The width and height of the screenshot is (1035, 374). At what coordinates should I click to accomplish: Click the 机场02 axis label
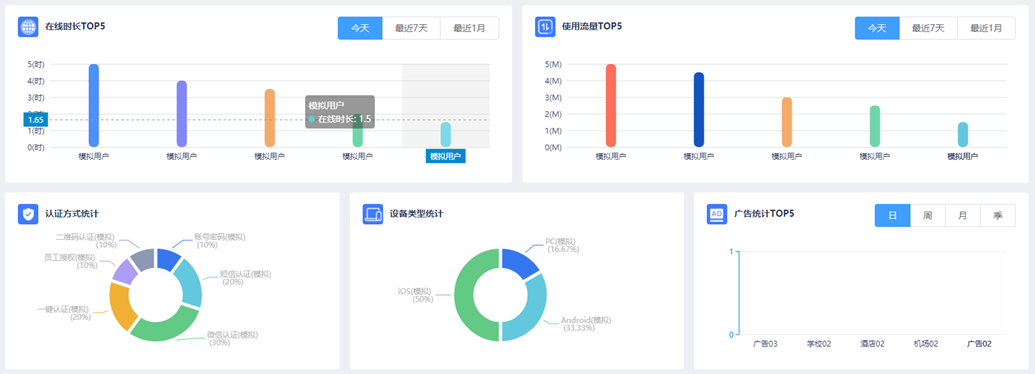pyautogui.click(x=925, y=344)
